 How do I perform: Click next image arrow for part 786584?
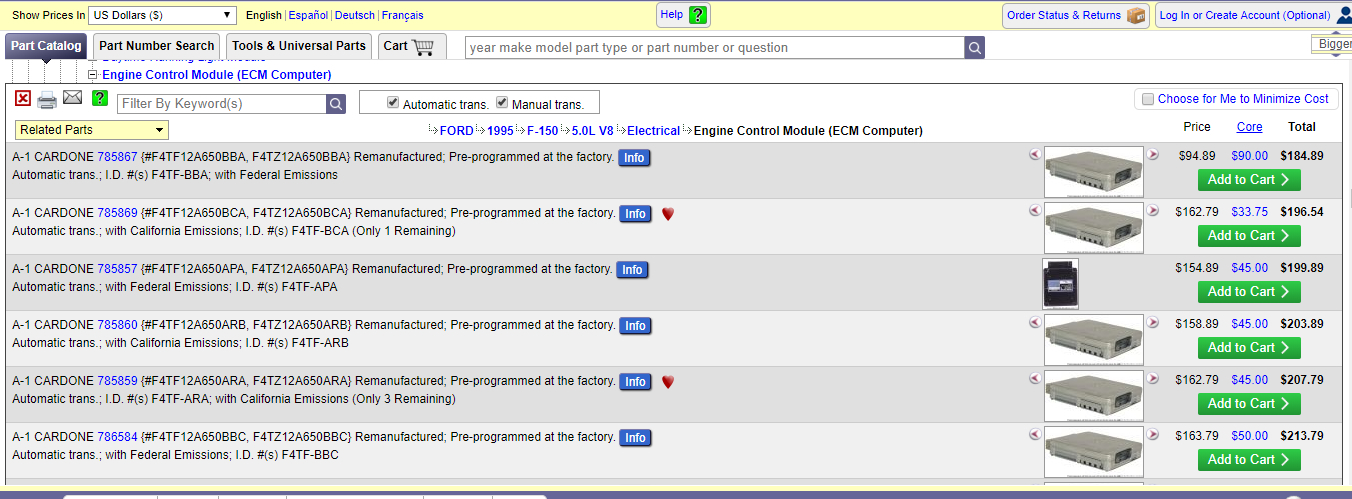1153,435
